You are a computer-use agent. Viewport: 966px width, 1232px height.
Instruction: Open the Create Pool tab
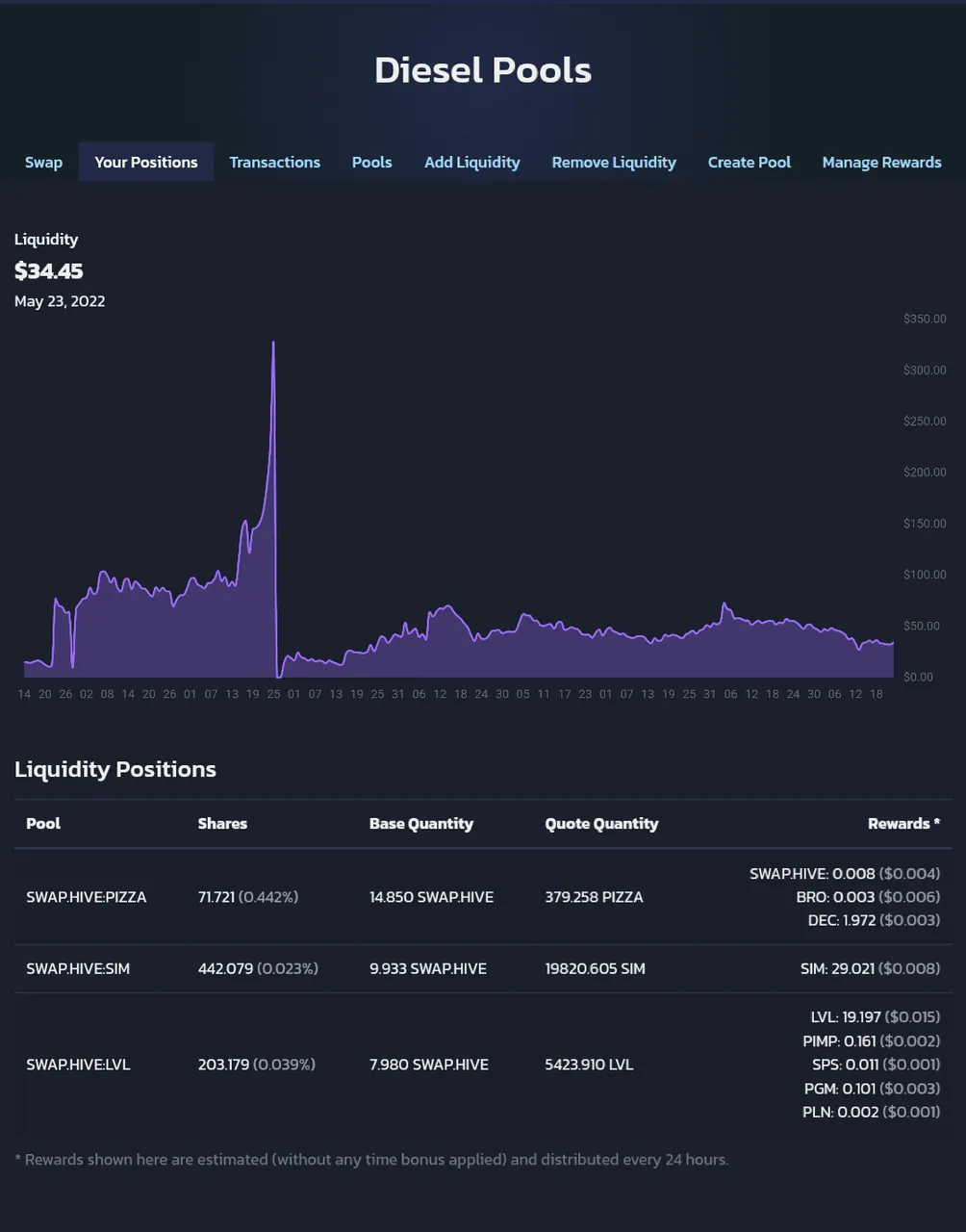pyautogui.click(x=750, y=162)
